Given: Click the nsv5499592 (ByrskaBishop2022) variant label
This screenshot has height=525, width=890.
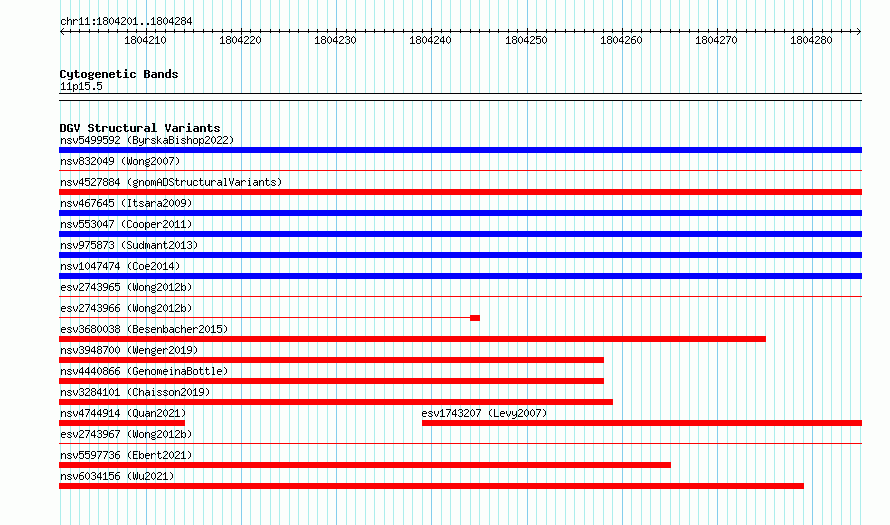Looking at the screenshot, I should point(147,140).
